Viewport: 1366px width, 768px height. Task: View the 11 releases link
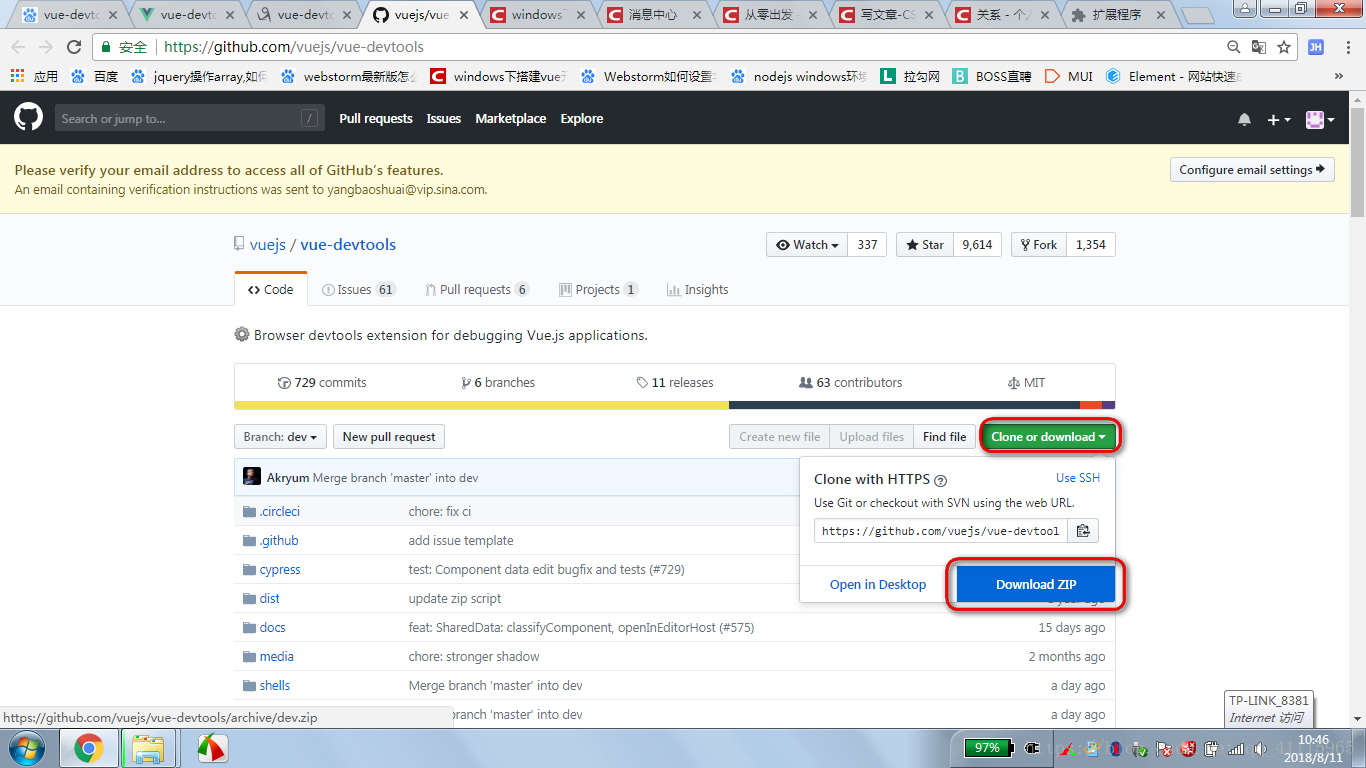(675, 383)
